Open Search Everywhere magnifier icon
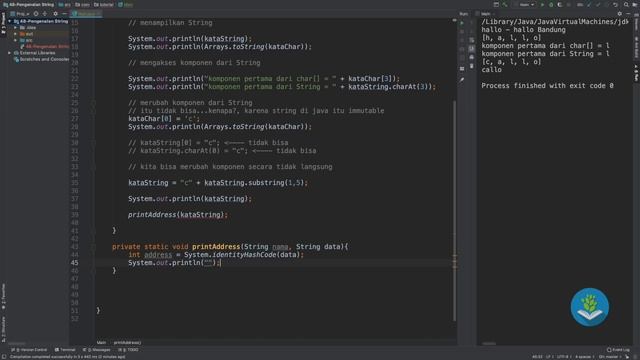 (626, 5)
